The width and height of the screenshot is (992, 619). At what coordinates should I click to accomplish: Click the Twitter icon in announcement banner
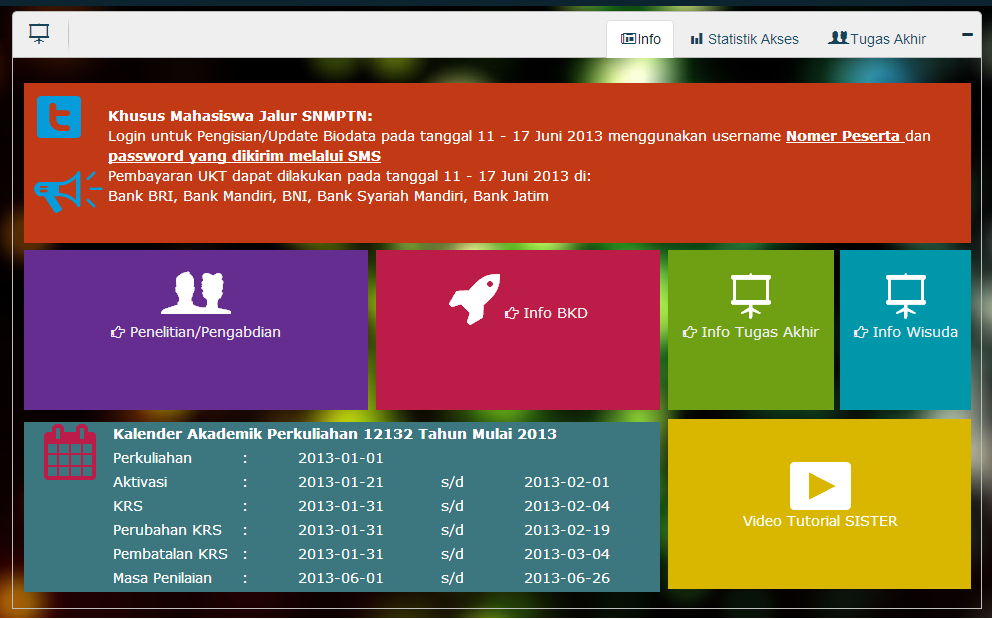pos(59,117)
